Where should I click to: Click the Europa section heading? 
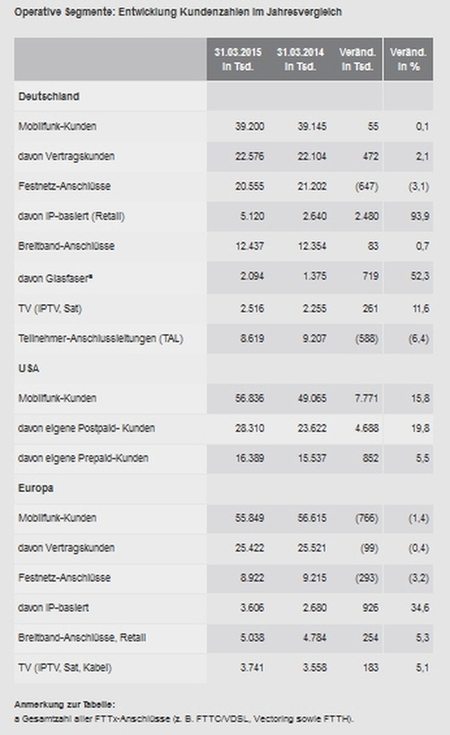click(36, 488)
